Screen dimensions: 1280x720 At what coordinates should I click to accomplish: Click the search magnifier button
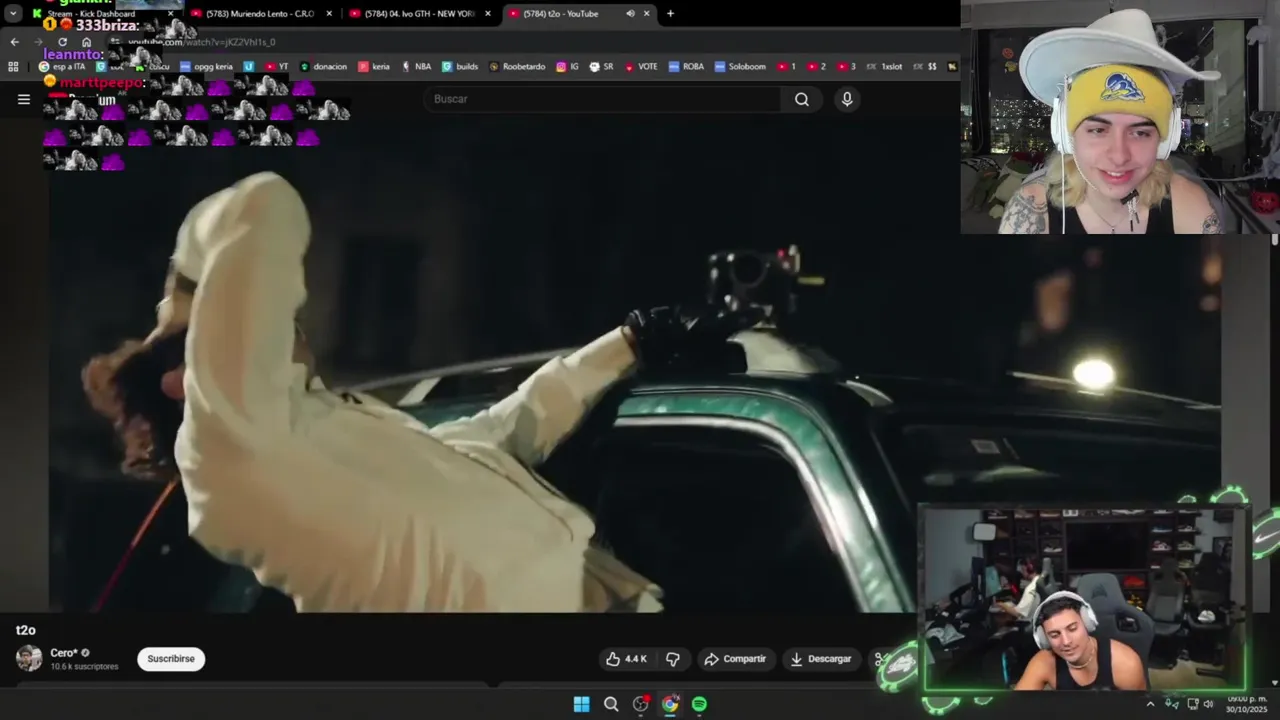click(802, 99)
